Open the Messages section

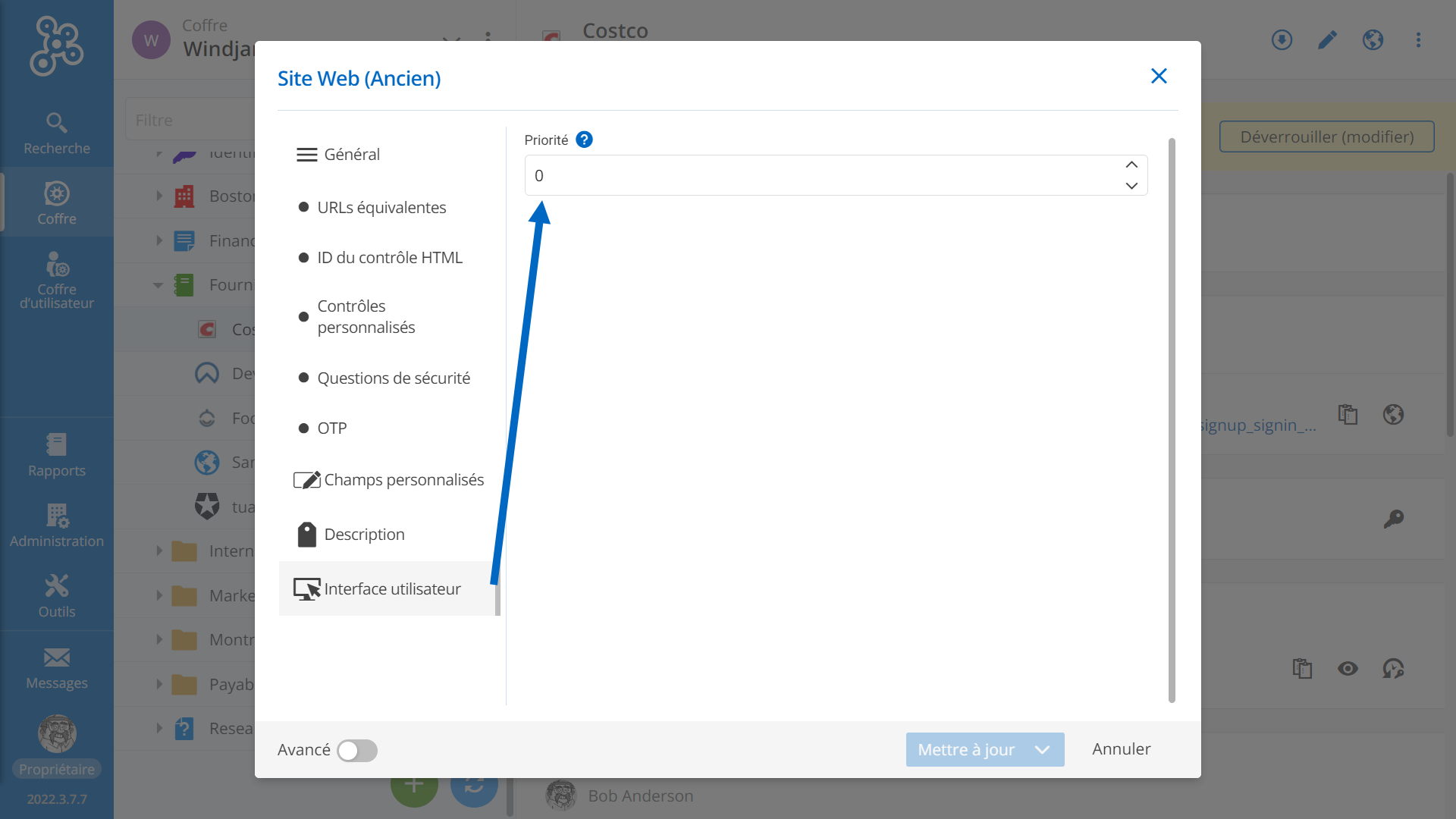point(57,668)
